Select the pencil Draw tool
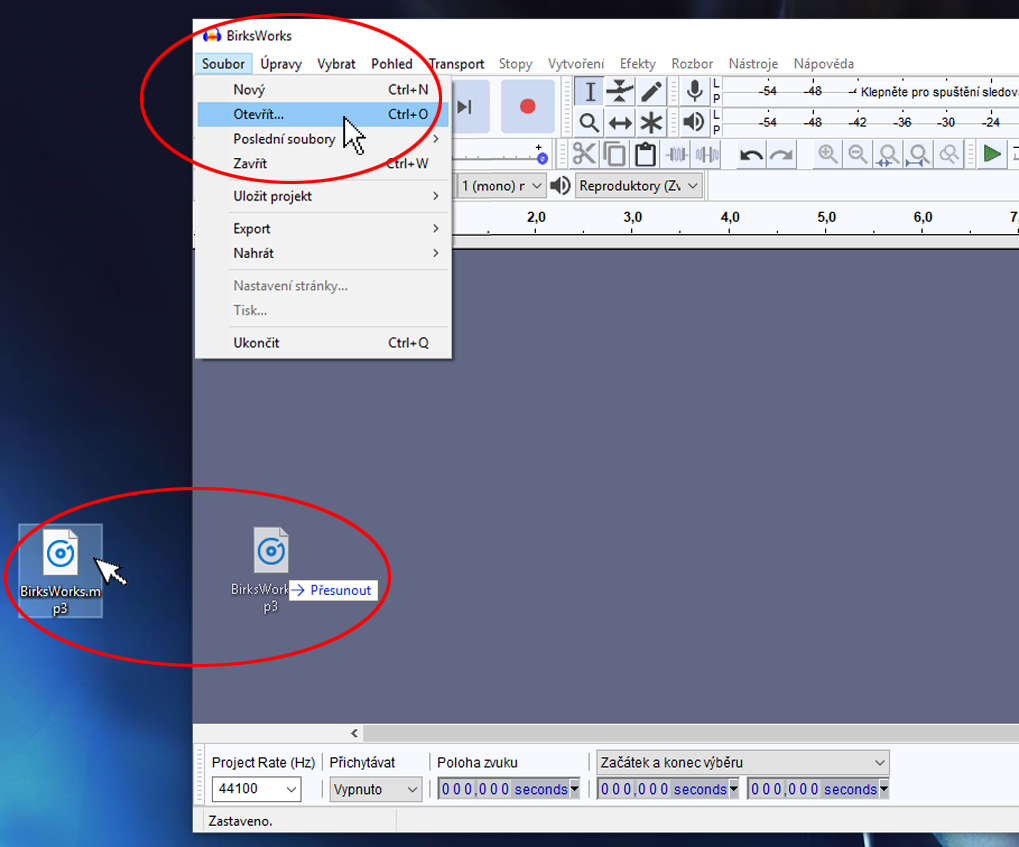The image size is (1019, 847). [651, 92]
